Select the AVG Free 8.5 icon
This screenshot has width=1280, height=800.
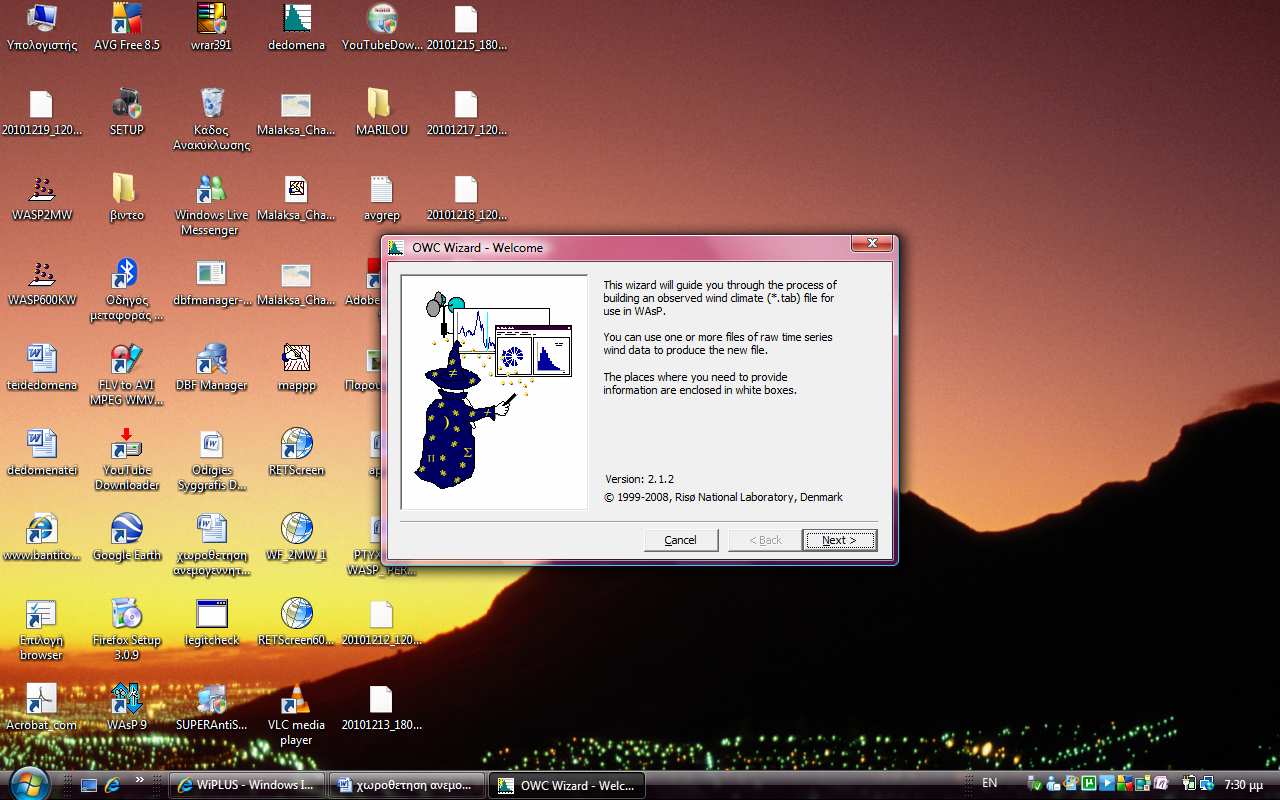(127, 28)
